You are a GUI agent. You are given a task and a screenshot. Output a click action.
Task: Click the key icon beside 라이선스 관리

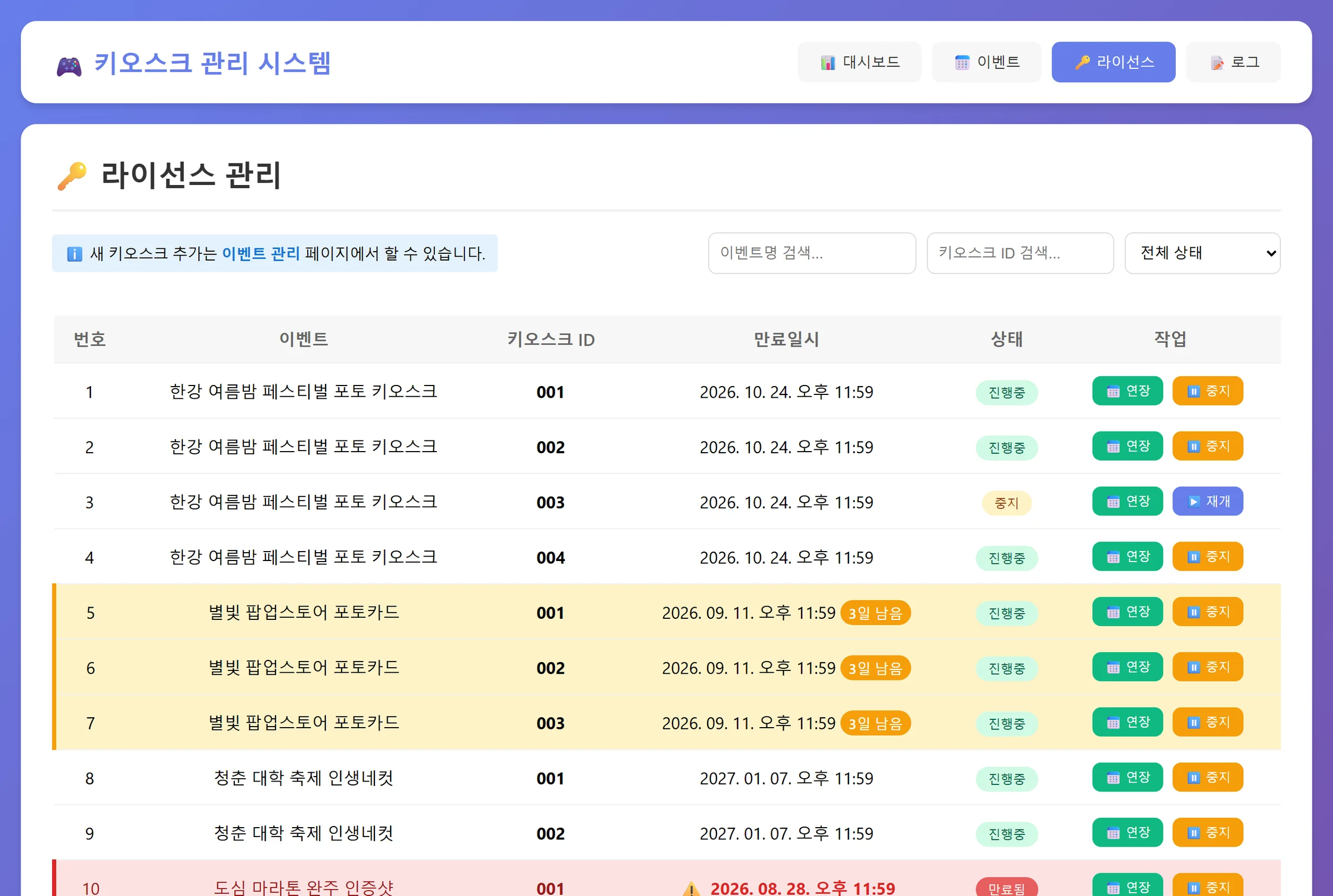point(72,176)
